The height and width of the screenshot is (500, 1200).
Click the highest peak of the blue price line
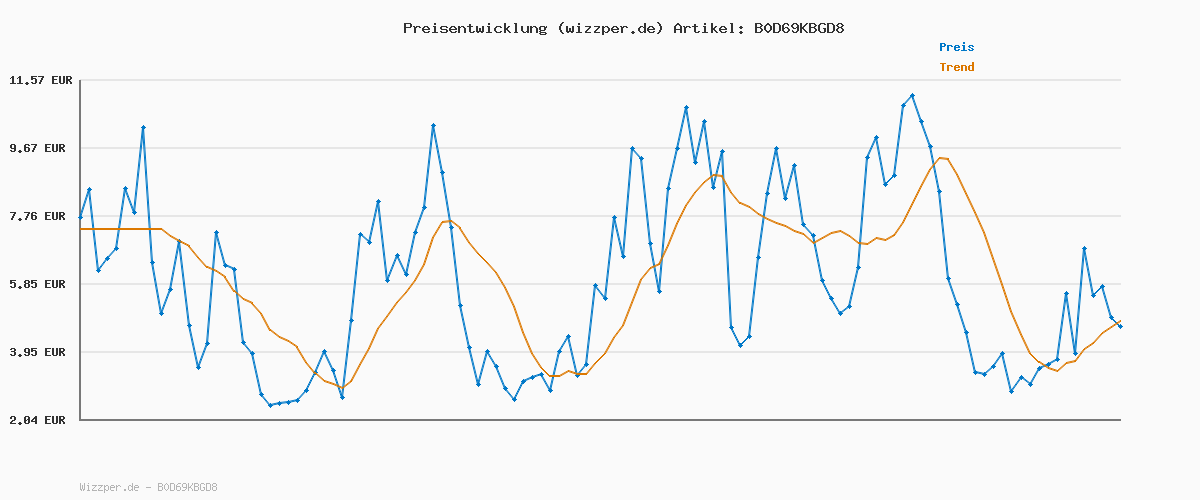912,96
